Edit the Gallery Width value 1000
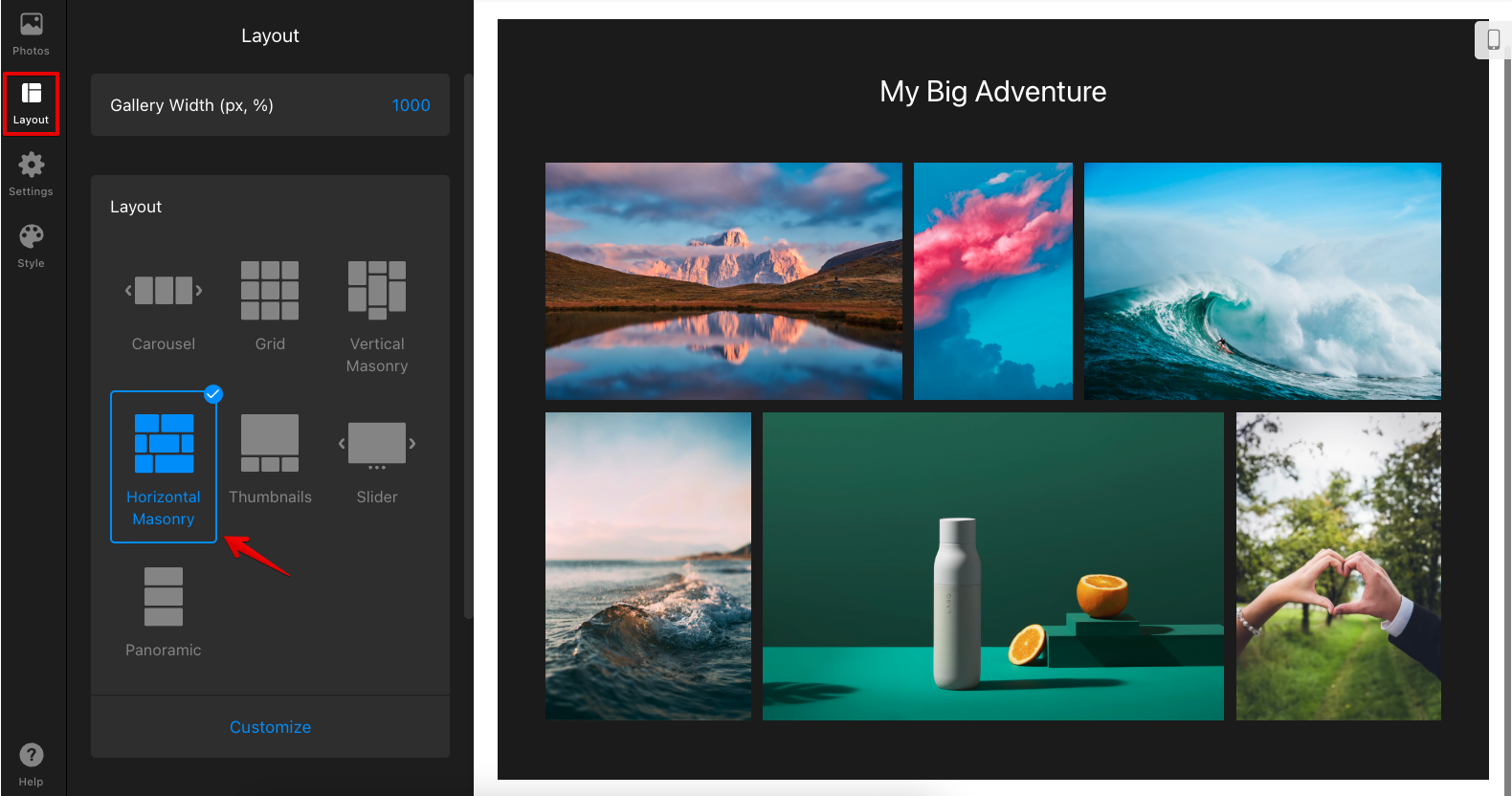This screenshot has width=1512, height=796. [x=411, y=105]
